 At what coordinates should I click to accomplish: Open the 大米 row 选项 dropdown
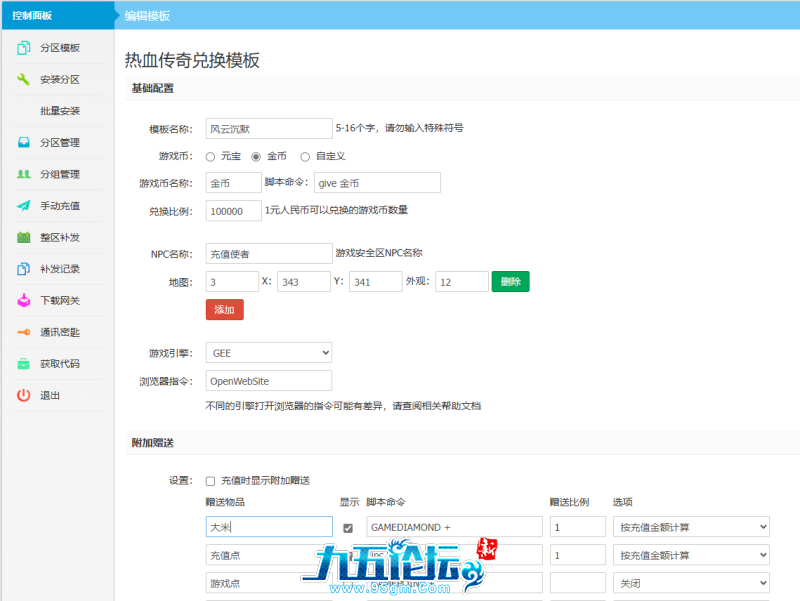coord(690,527)
